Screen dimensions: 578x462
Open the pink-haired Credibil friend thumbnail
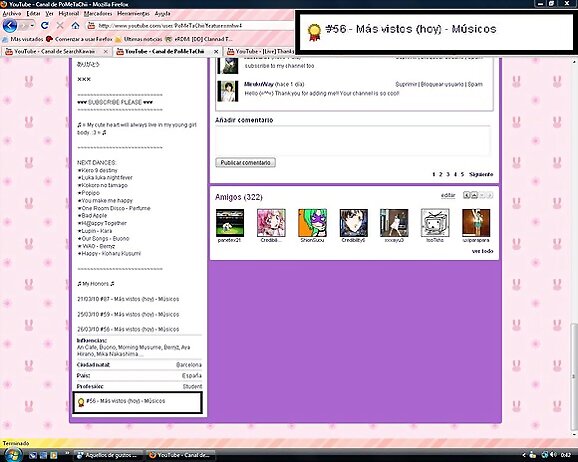click(x=271, y=223)
